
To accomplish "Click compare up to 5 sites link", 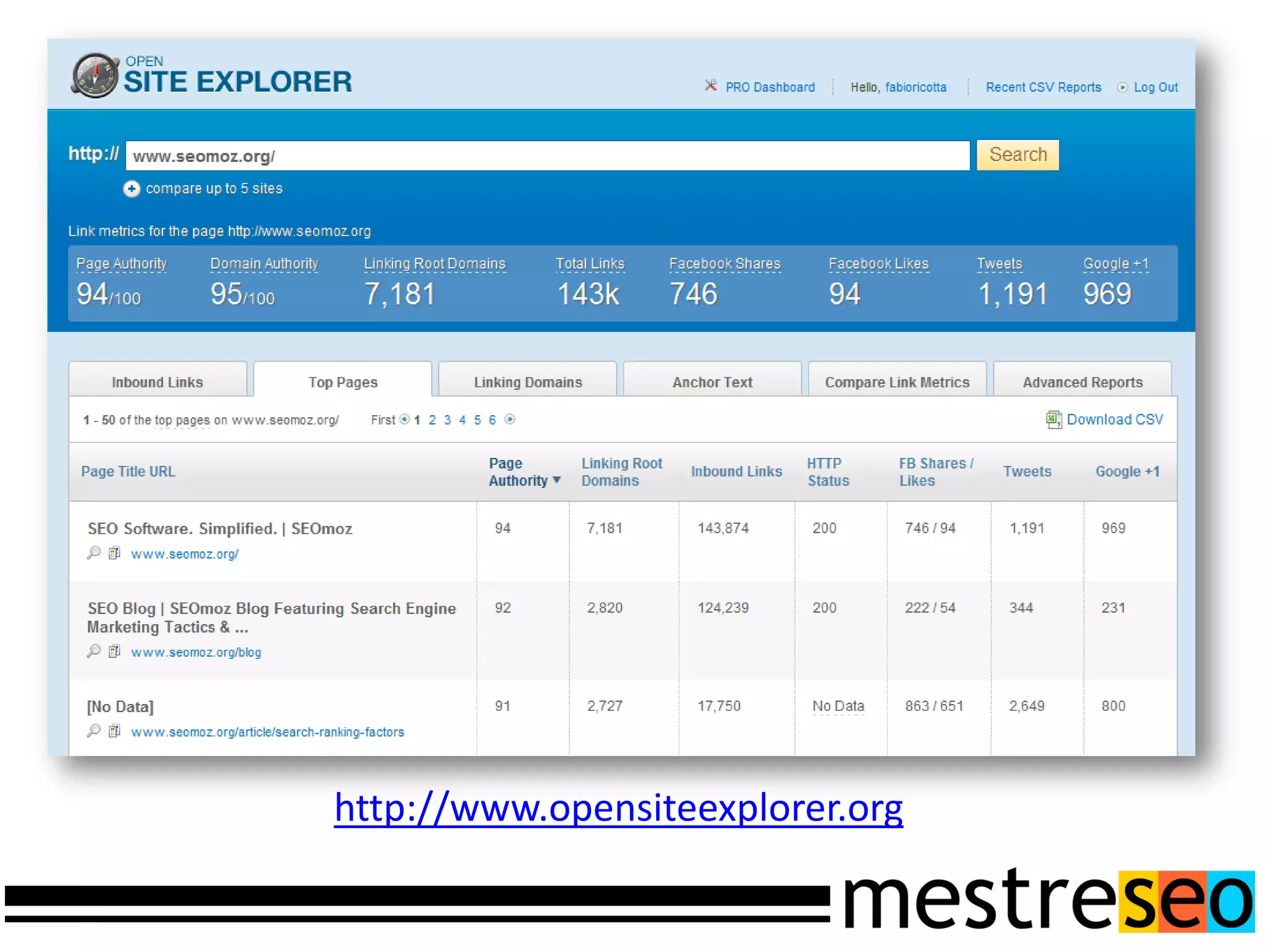I will (214, 188).
